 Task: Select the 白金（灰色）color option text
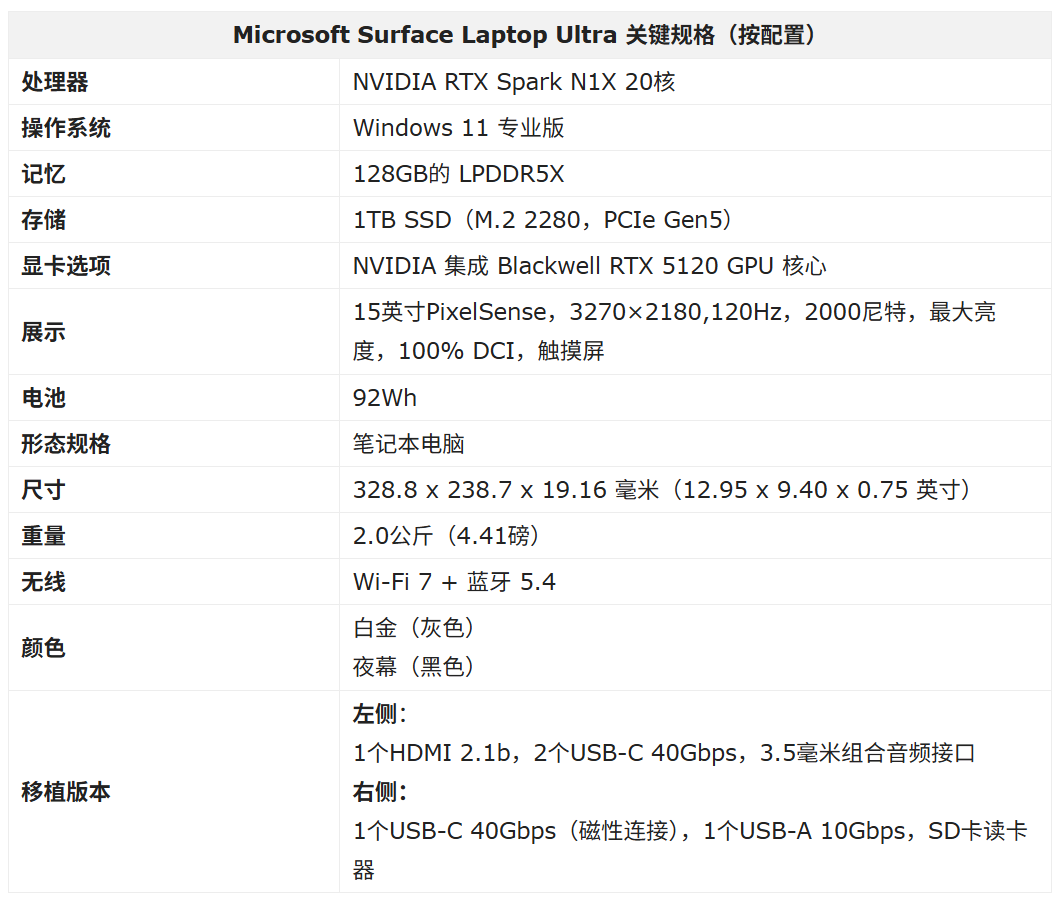[414, 628]
